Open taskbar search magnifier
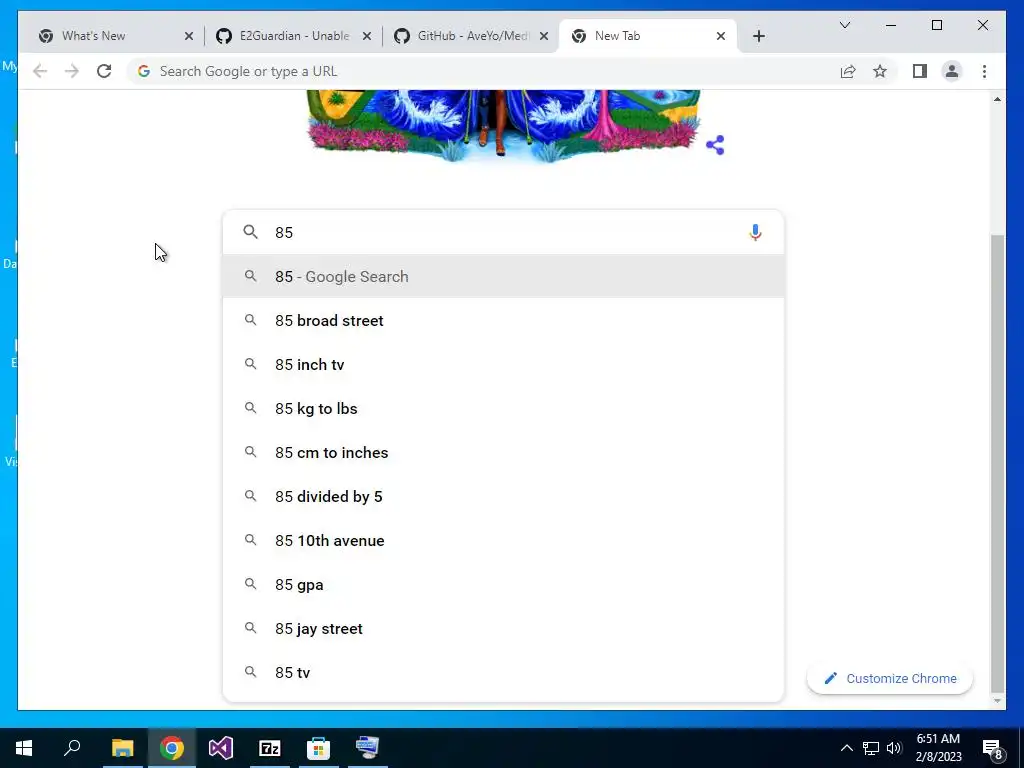1024x768 pixels. [x=72, y=748]
